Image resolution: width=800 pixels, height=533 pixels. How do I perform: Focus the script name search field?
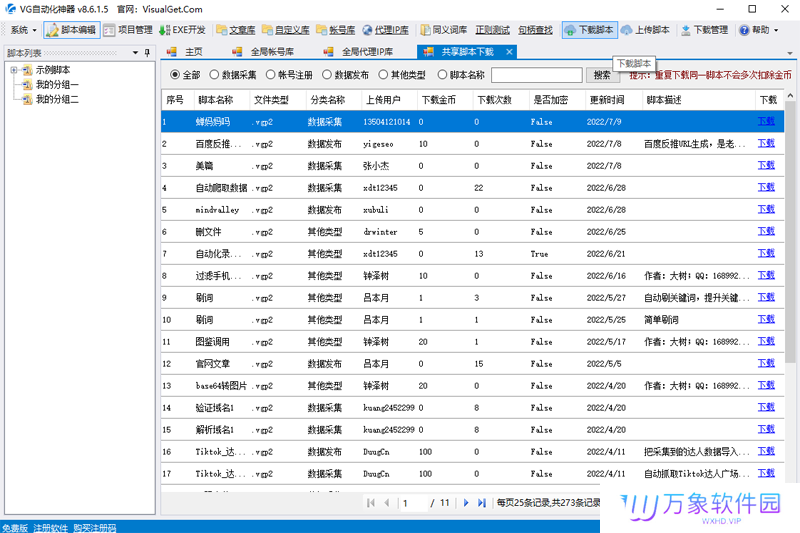point(537,75)
